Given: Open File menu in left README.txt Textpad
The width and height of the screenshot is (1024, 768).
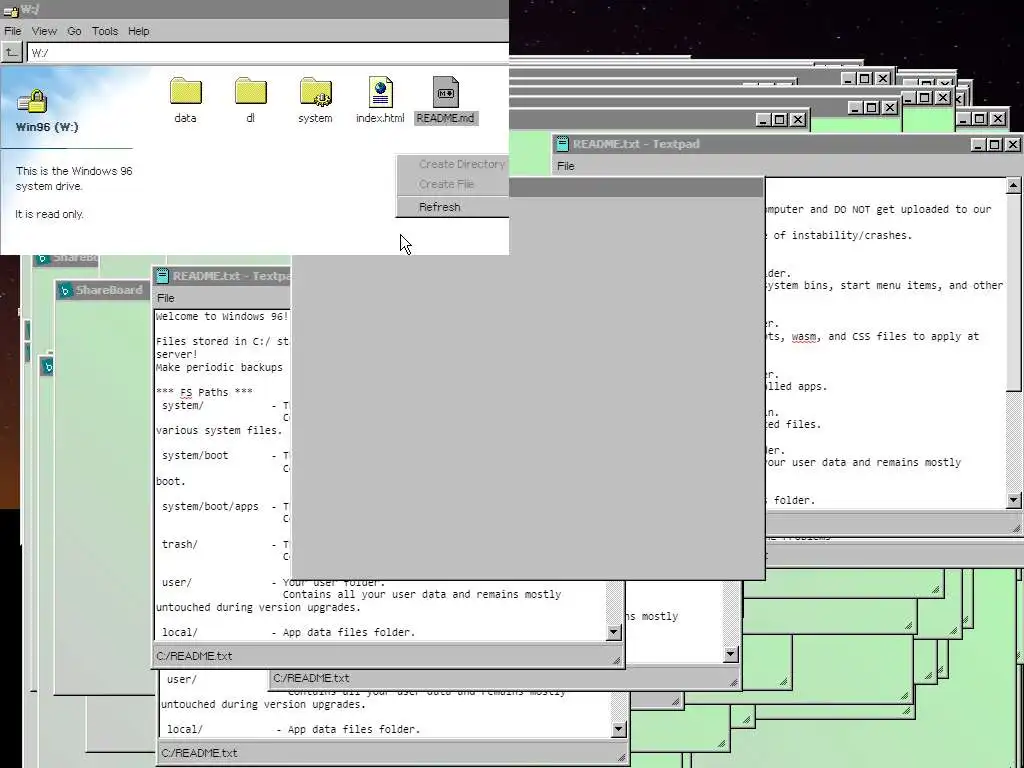Looking at the screenshot, I should [166, 298].
